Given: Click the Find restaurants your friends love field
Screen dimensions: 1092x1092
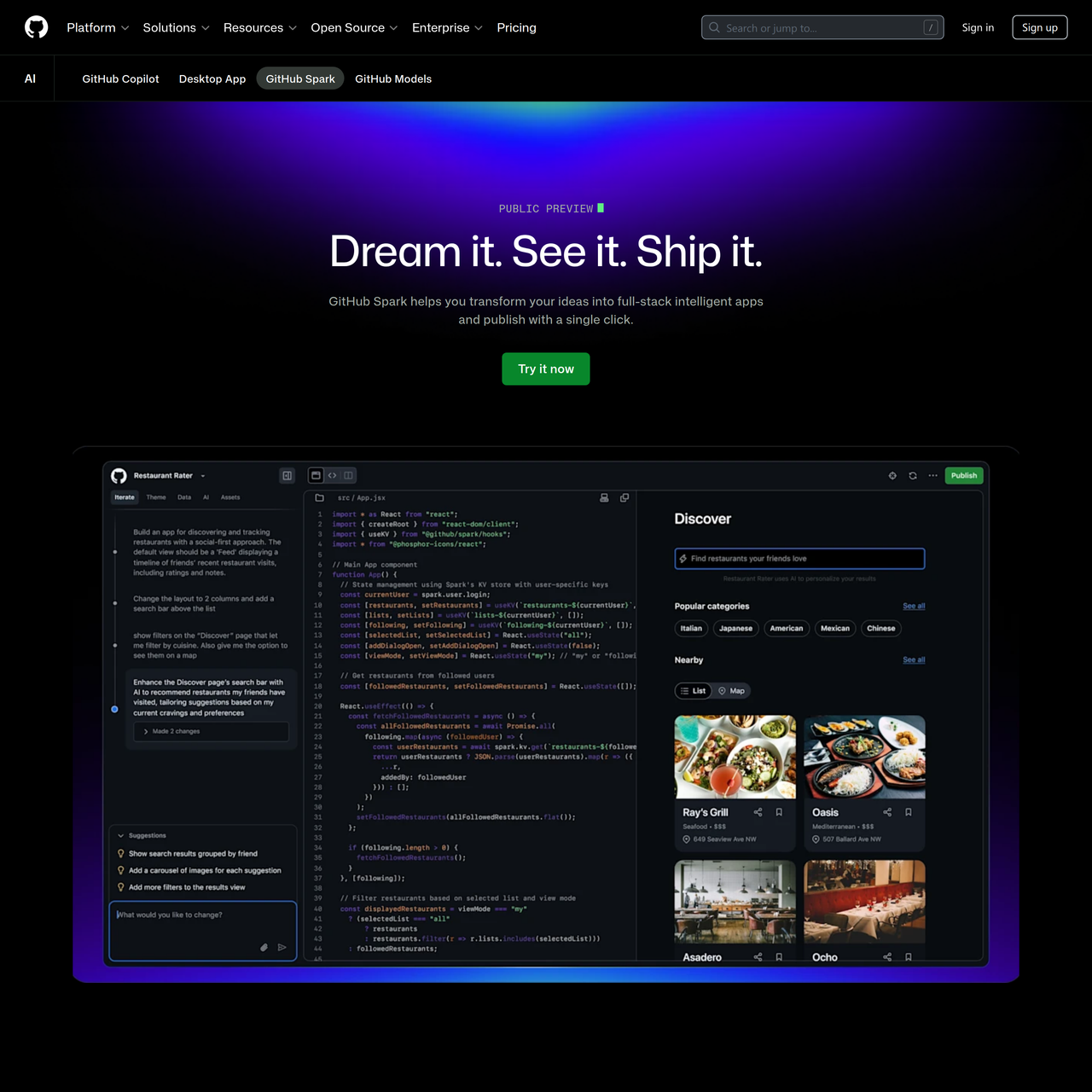Looking at the screenshot, I should pos(799,559).
